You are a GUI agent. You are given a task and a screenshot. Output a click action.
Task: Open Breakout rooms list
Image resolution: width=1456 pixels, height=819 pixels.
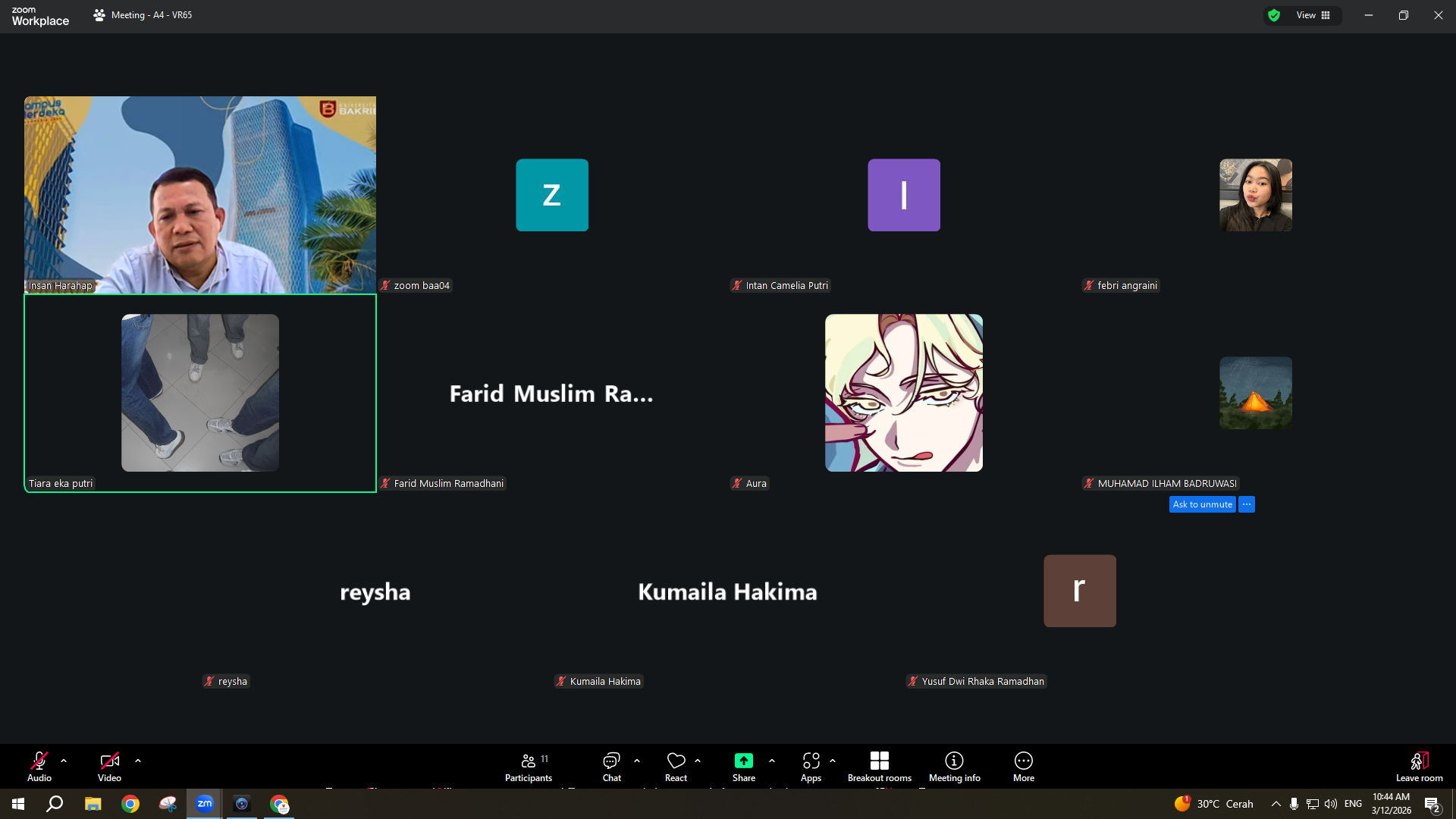[x=880, y=766]
